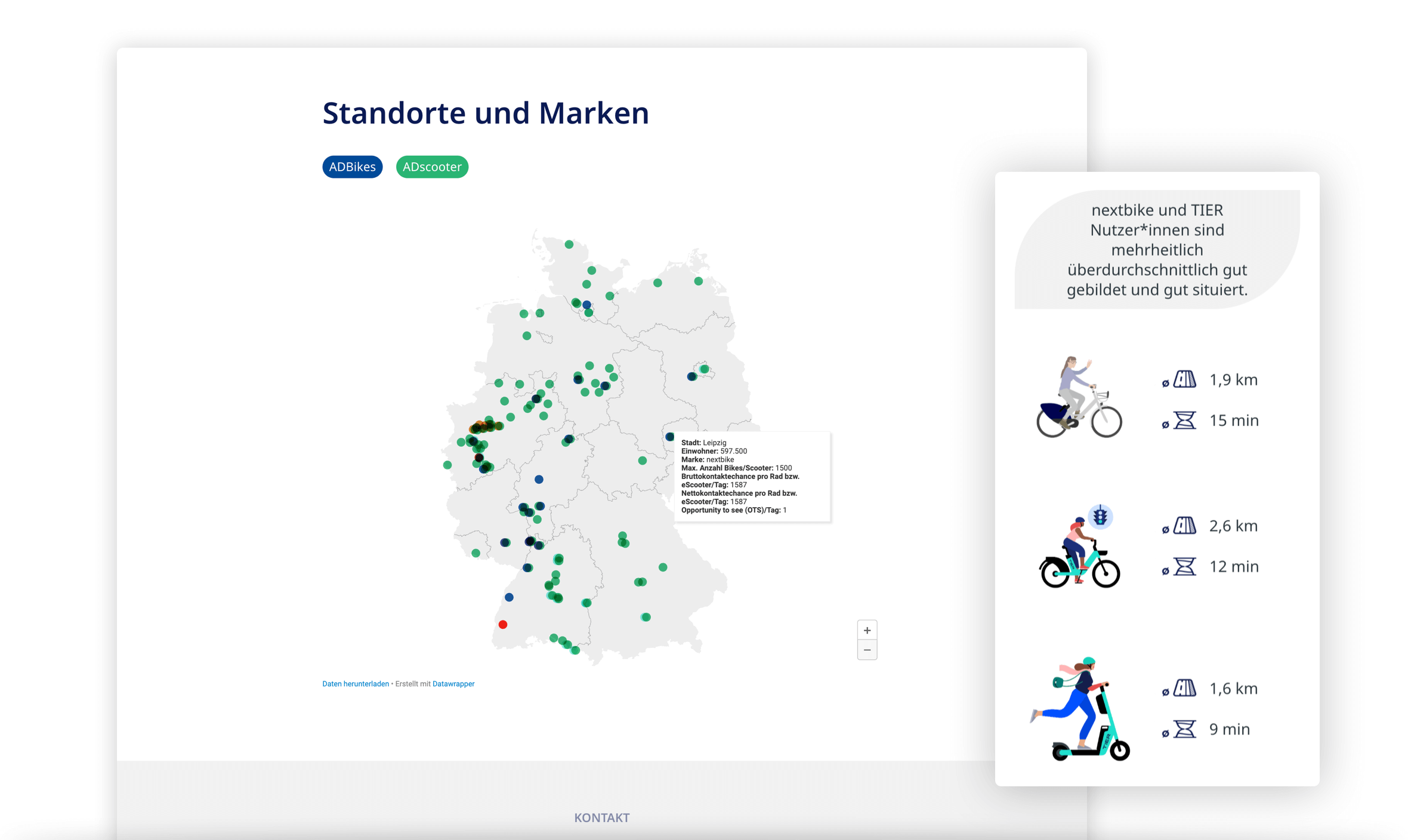Click the '1,9 km' distance value
Screen dimensions: 1408x840
click(x=1233, y=380)
